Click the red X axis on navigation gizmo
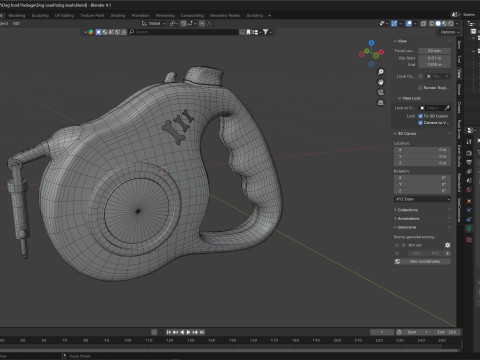The image size is (480, 360). [x=381, y=52]
